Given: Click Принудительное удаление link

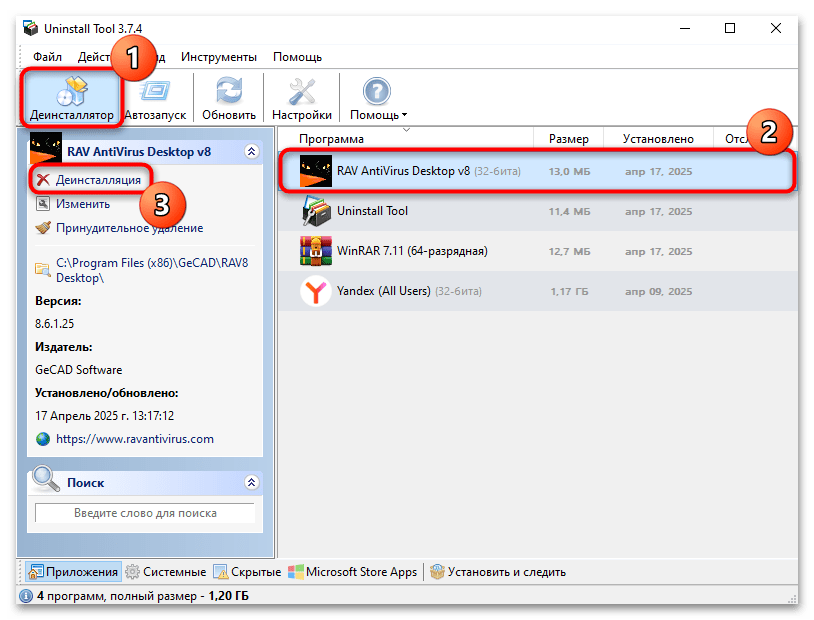Looking at the screenshot, I should click(129, 227).
